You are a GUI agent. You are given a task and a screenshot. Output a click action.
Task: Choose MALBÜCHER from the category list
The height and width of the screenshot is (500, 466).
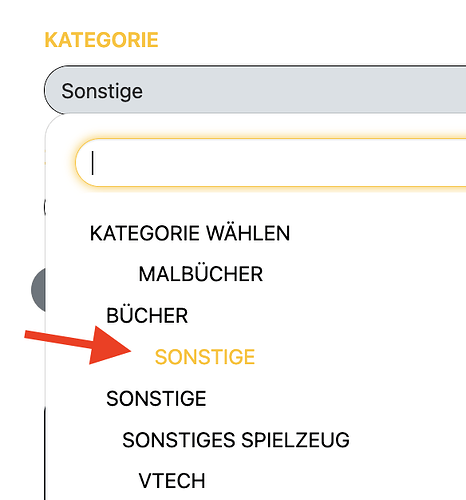click(x=201, y=274)
